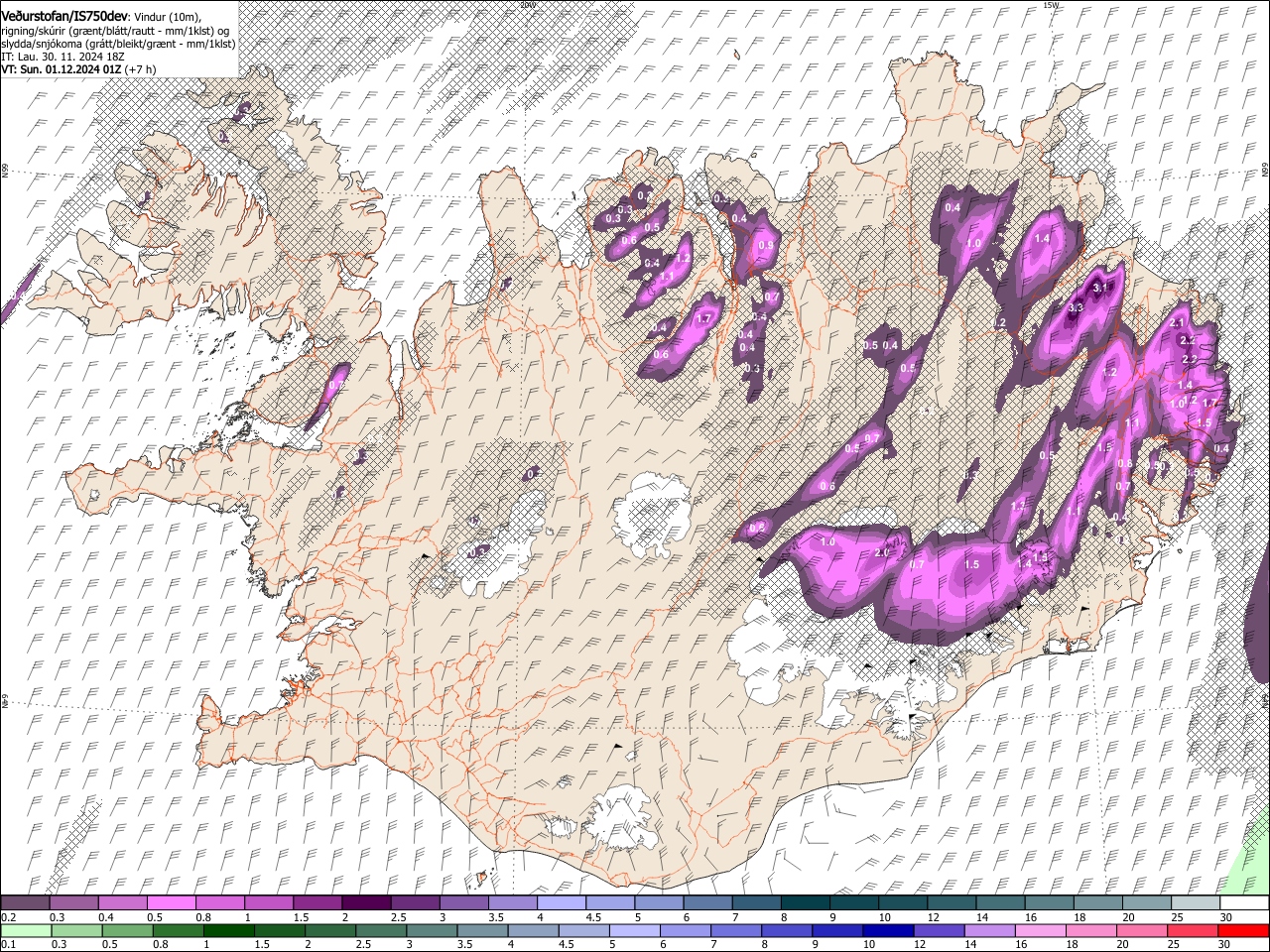Choose the deep navy 10–12 rain scale swatch

pos(888,930)
